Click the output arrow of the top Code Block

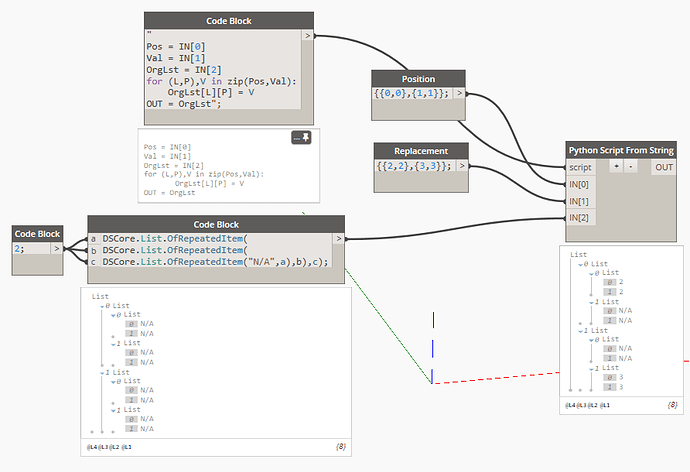[x=308, y=35]
